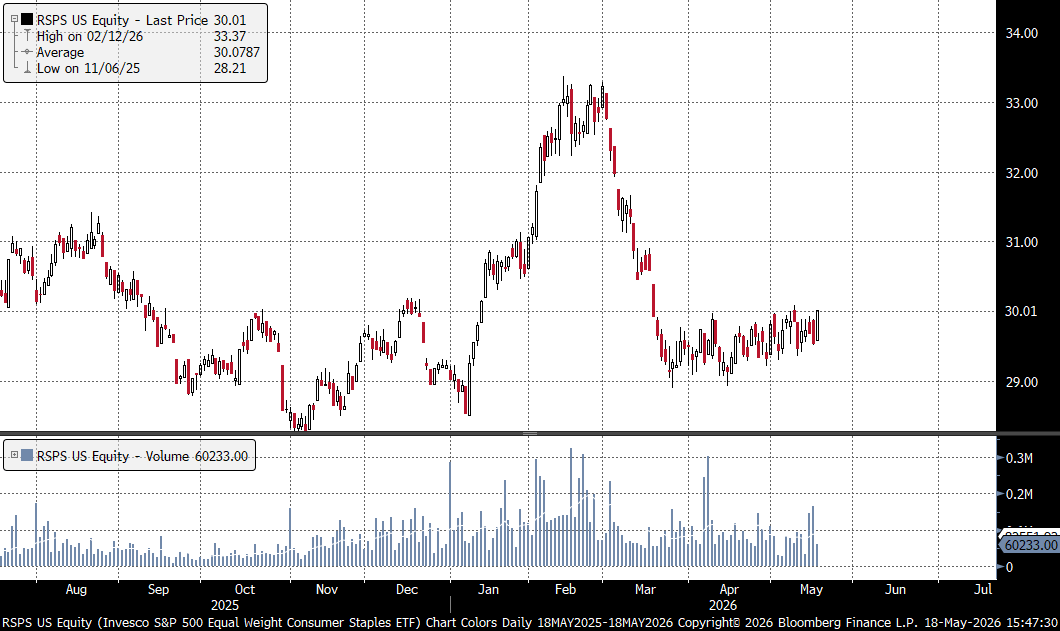The width and height of the screenshot is (1060, 631).
Task: Click the Jan month label on time axis
Action: point(488,589)
